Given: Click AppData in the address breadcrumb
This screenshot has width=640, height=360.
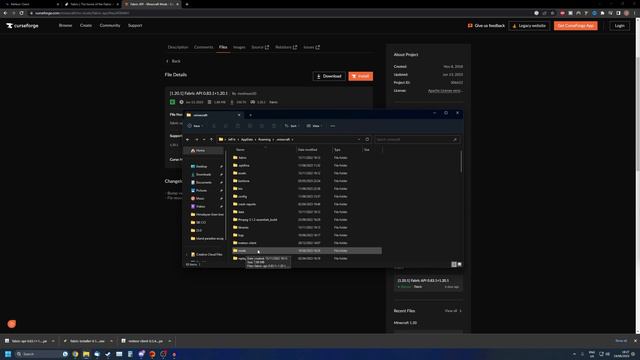Looking at the screenshot, I should point(247,140).
